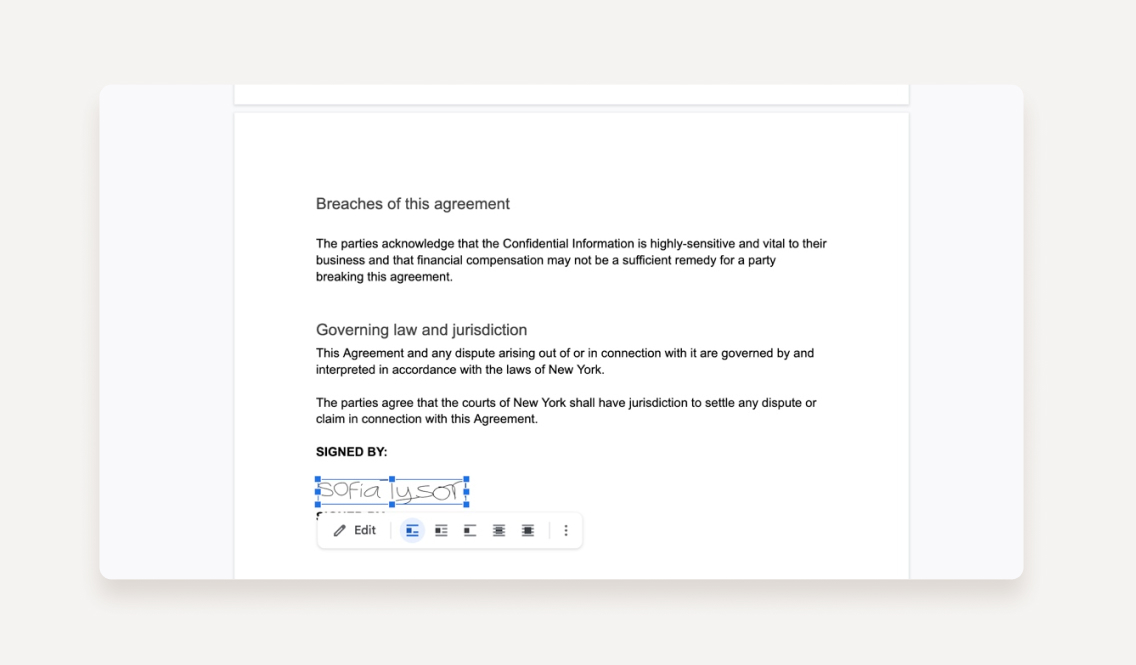Click the line starting 'The parties agree that the courts'
This screenshot has height=665, width=1136.
566,402
